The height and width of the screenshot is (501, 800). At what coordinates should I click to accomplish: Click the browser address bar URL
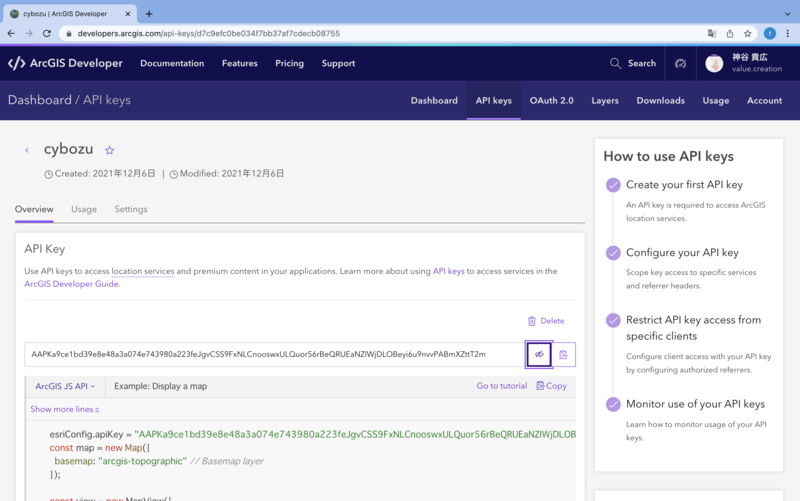209,33
